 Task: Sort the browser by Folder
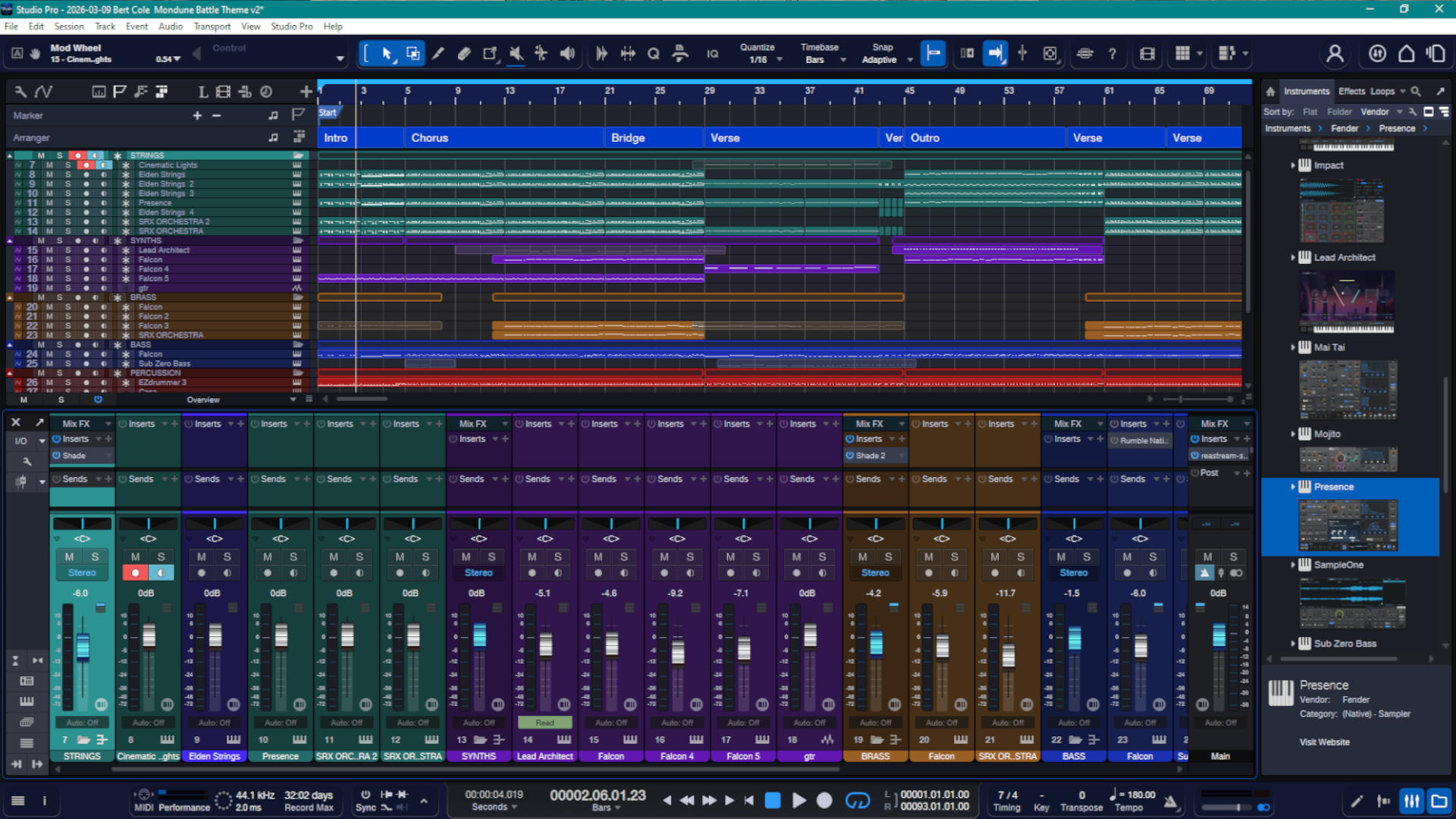[x=1340, y=111]
